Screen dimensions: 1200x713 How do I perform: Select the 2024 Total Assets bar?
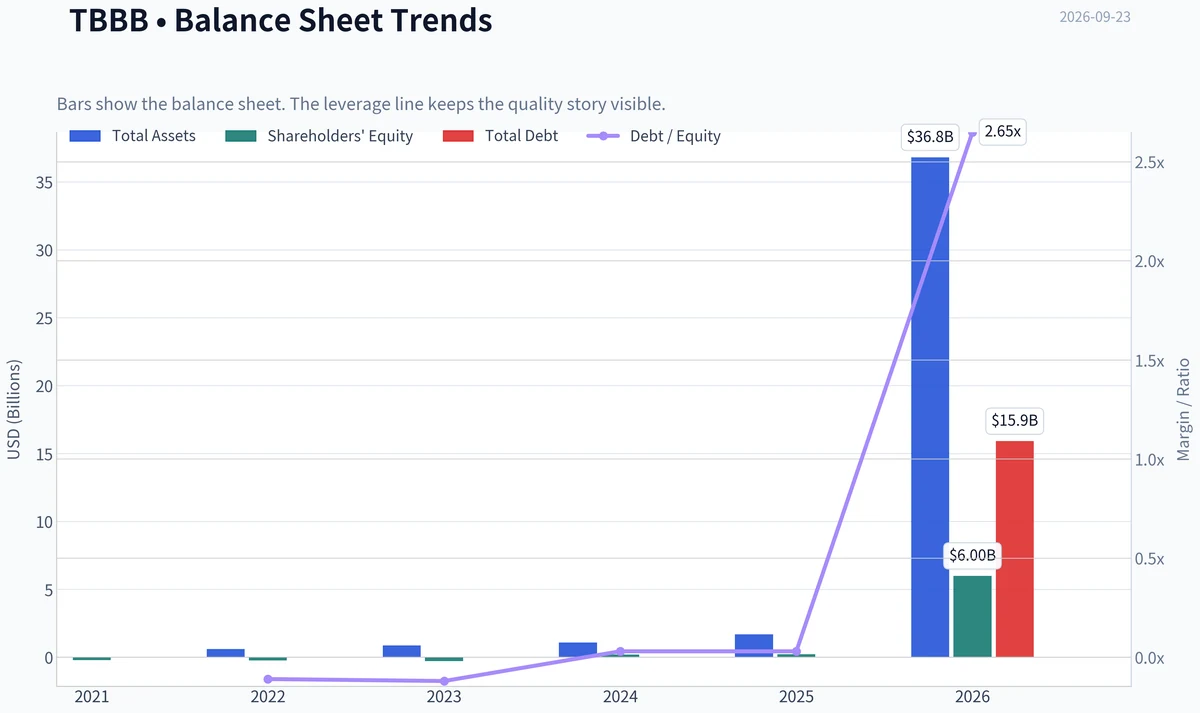[x=578, y=649]
